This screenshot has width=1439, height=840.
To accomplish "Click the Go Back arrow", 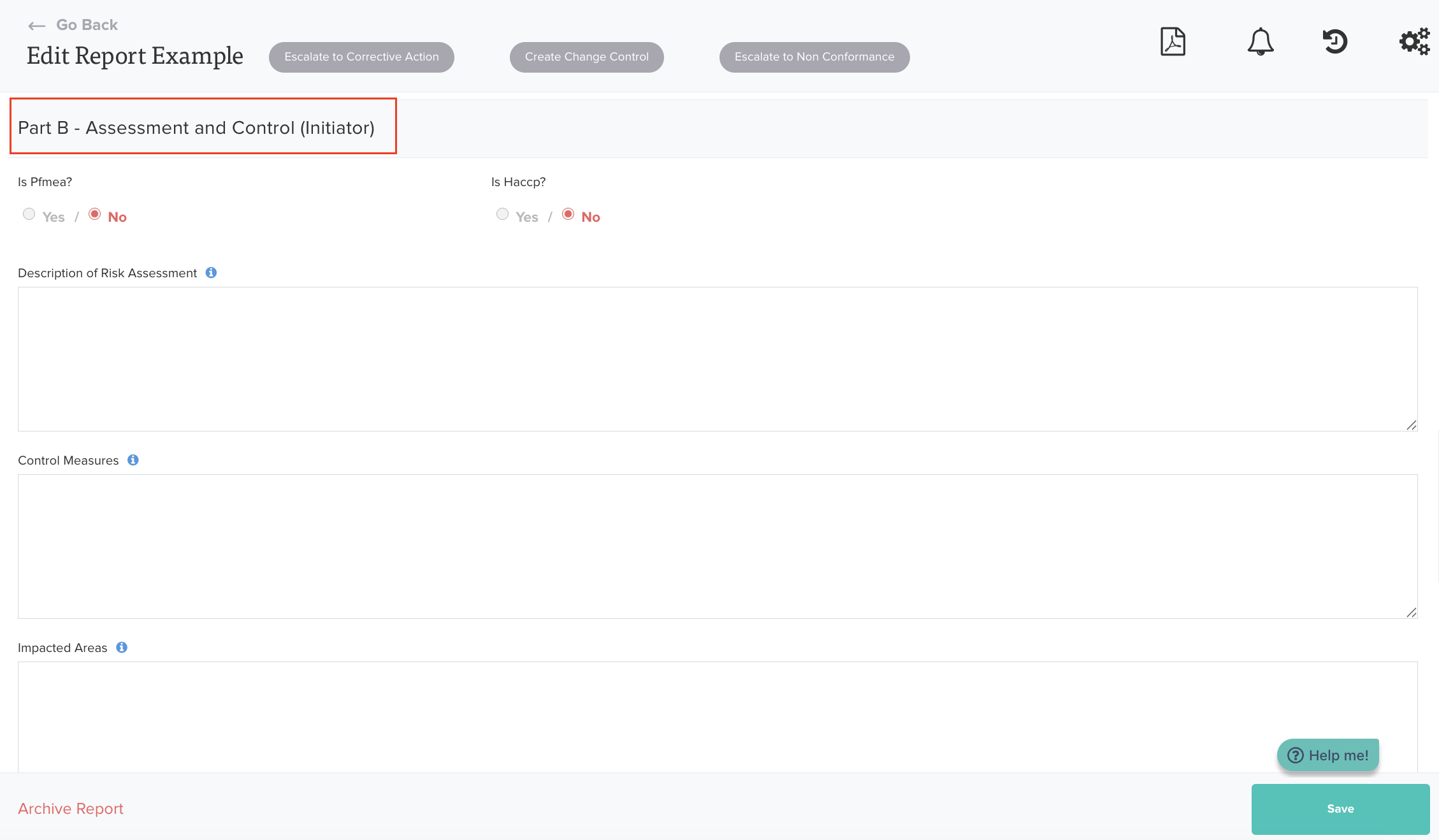I will (37, 25).
